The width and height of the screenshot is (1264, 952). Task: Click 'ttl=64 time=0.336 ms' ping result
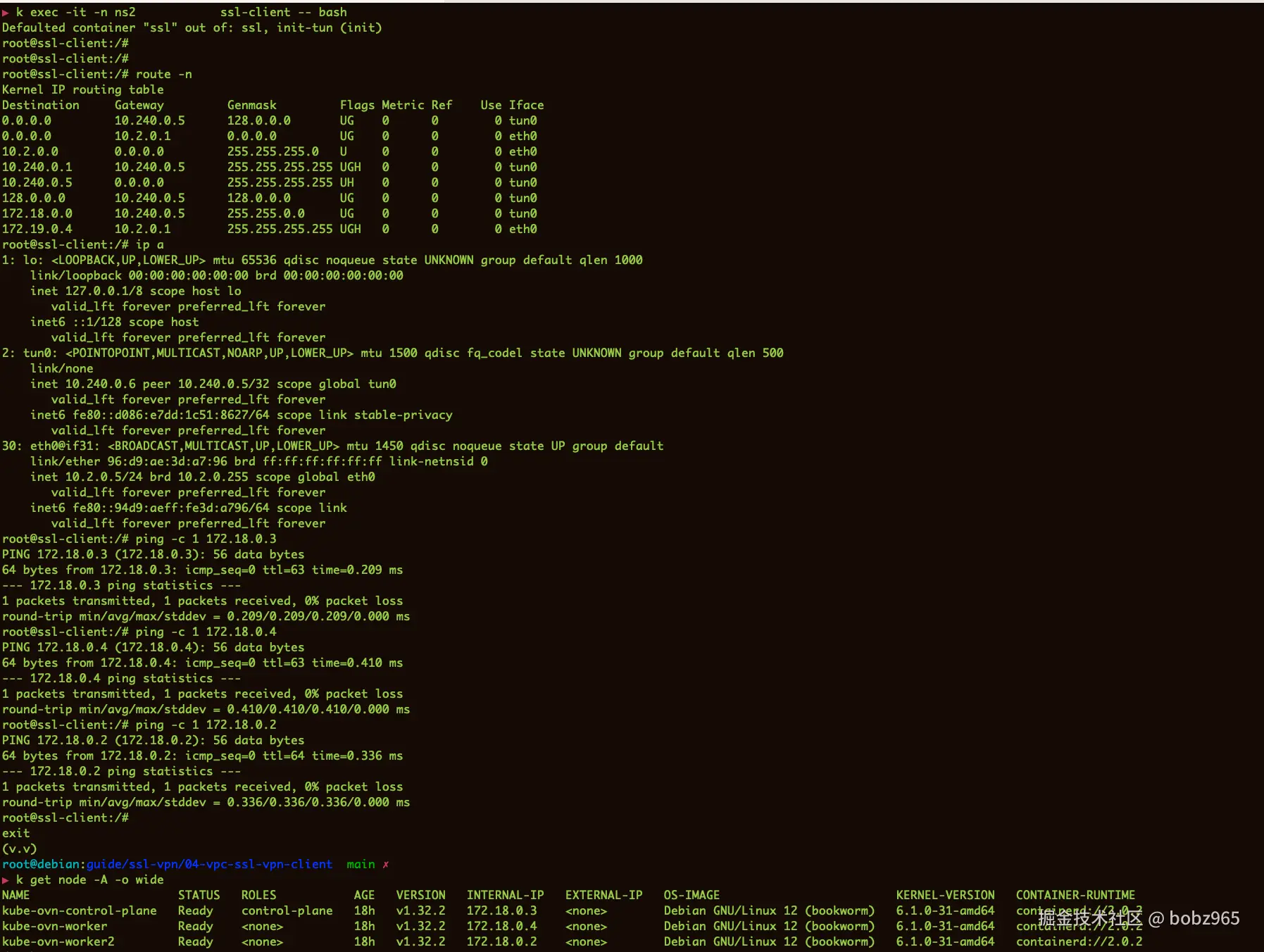click(x=333, y=756)
